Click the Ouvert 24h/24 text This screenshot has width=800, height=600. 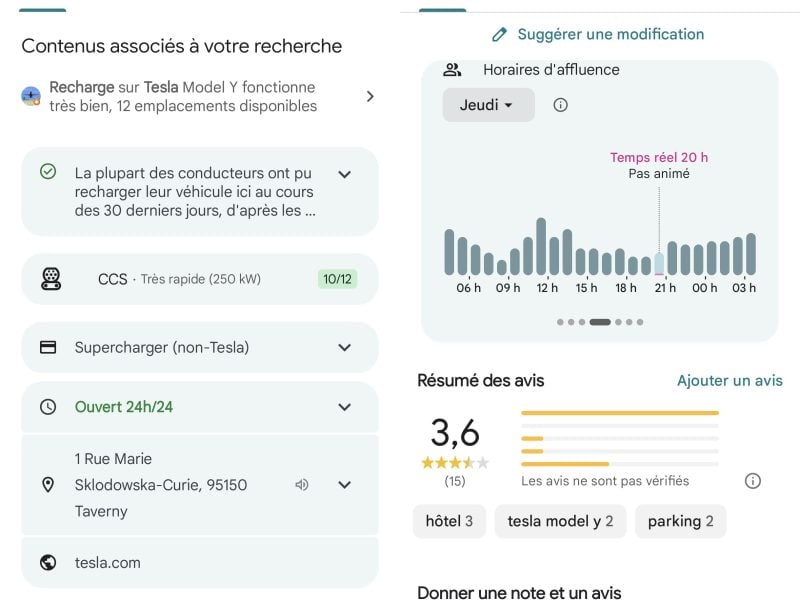point(124,407)
